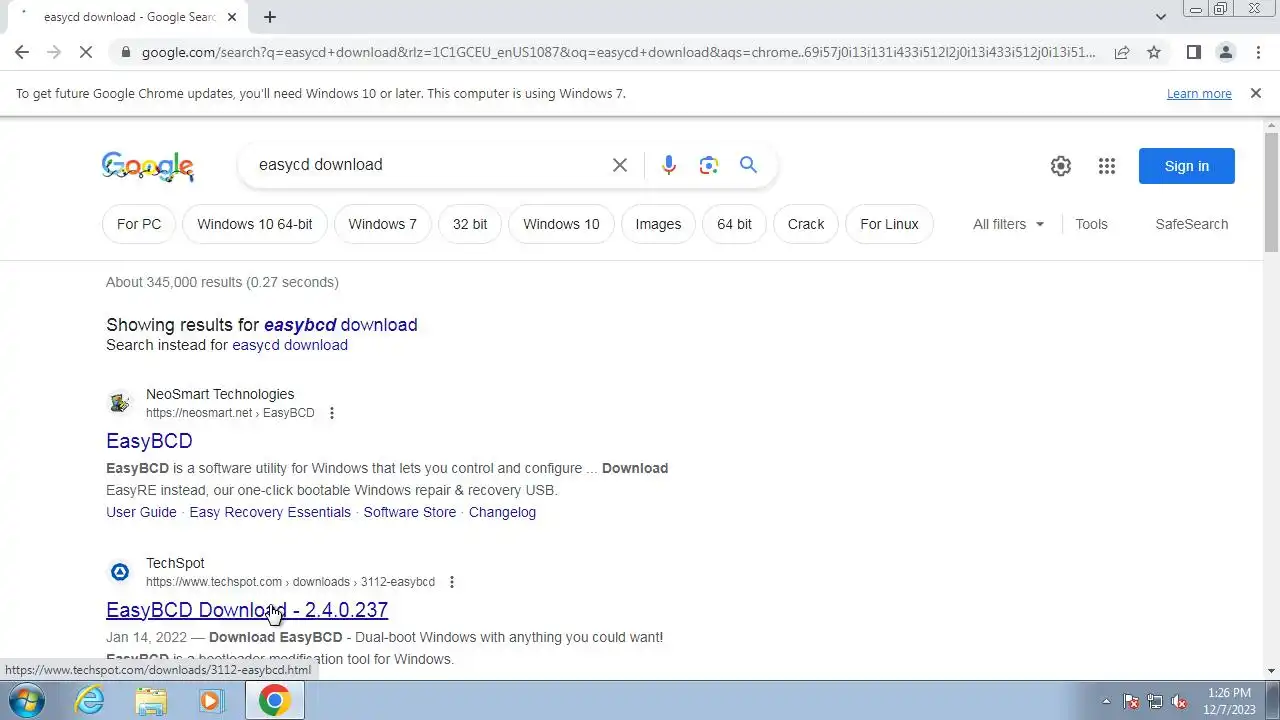Click the Google logo
This screenshot has height=720, width=1280.
click(x=148, y=166)
